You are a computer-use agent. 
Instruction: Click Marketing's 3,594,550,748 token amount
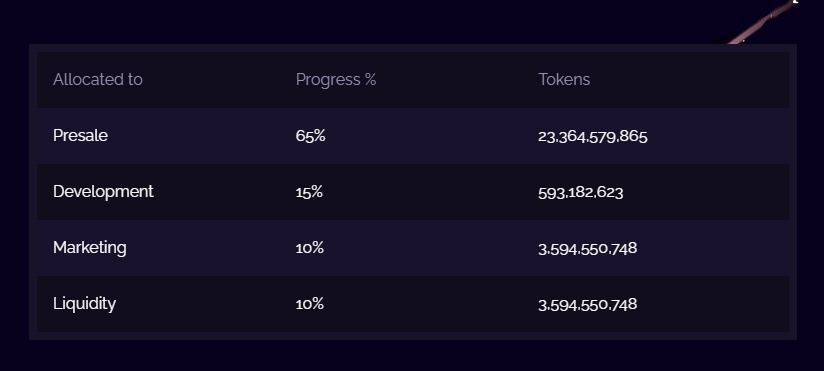point(588,249)
